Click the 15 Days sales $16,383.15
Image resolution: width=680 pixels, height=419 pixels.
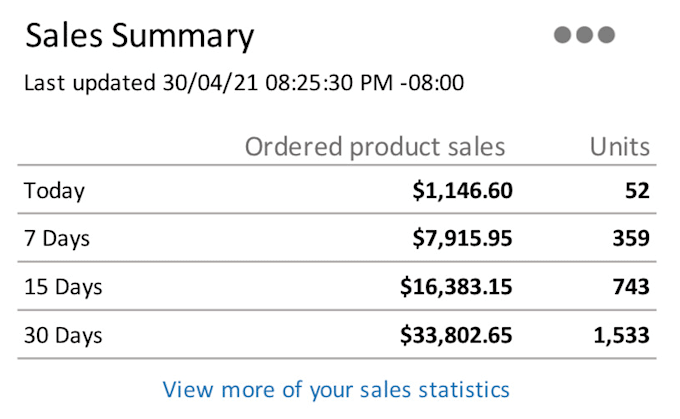456,287
